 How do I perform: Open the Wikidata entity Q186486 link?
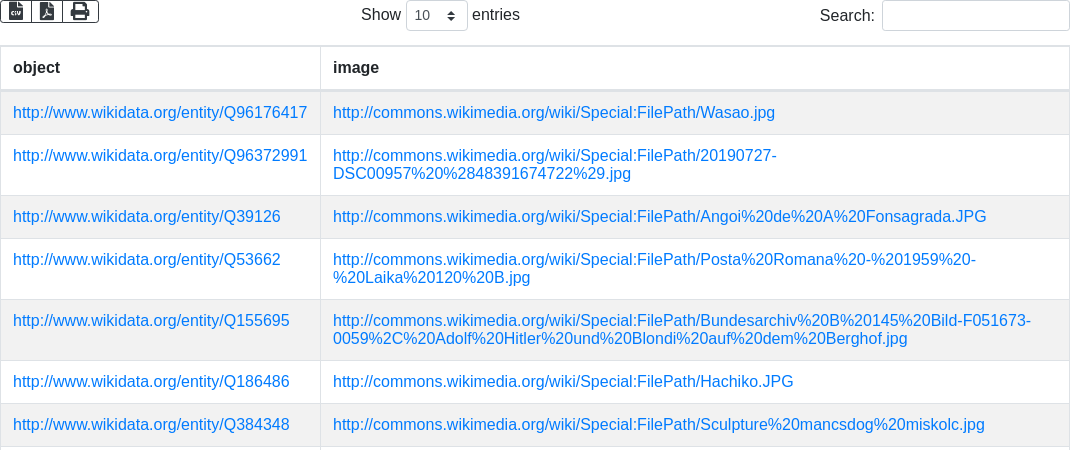pos(151,381)
